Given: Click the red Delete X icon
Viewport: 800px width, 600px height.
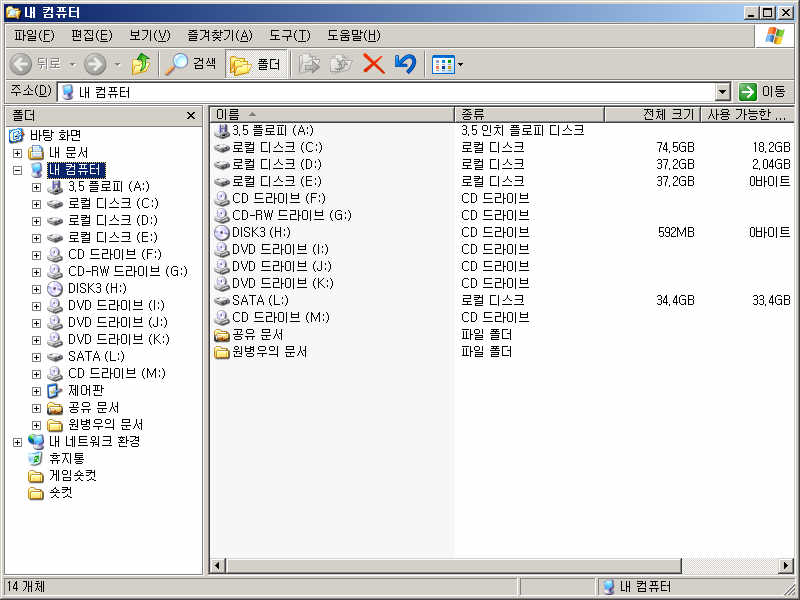Looking at the screenshot, I should point(373,64).
